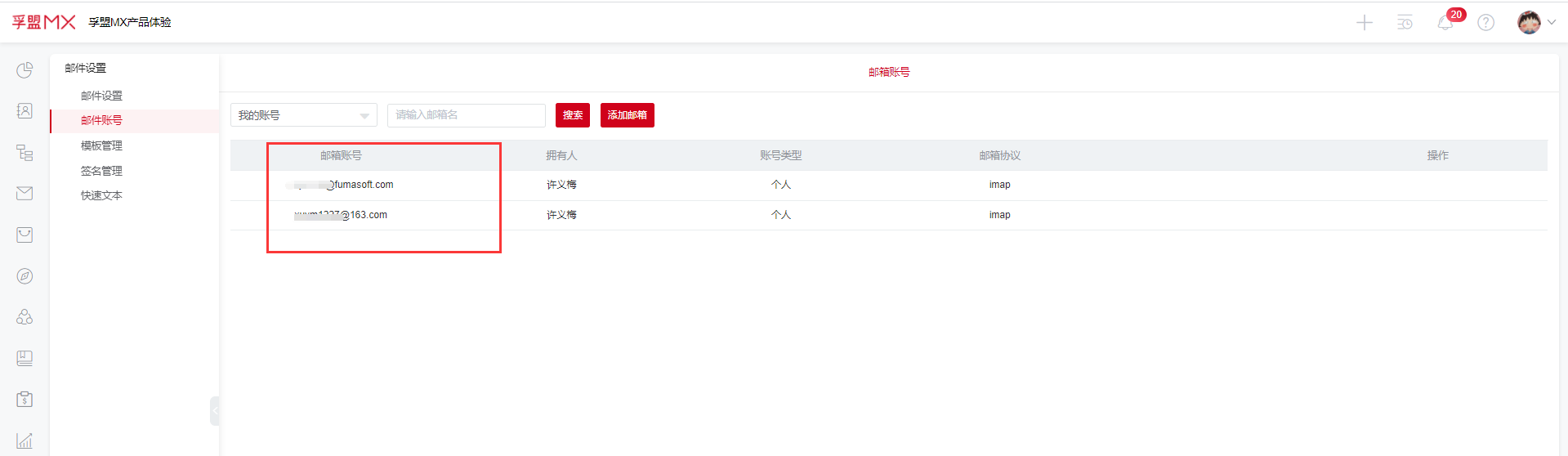The width and height of the screenshot is (1568, 456).
Task: Focus the 请输入邮箱名 search field
Action: tap(466, 115)
